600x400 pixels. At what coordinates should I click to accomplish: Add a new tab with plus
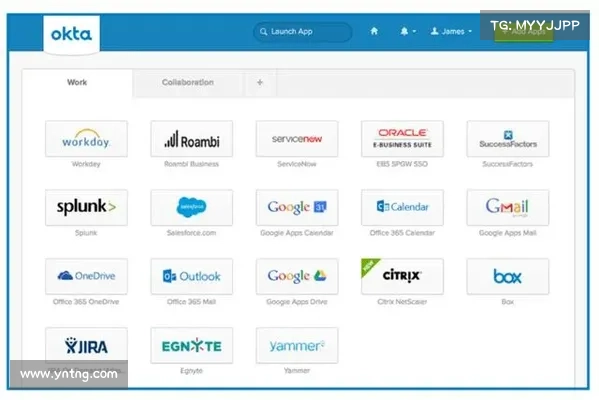260,82
